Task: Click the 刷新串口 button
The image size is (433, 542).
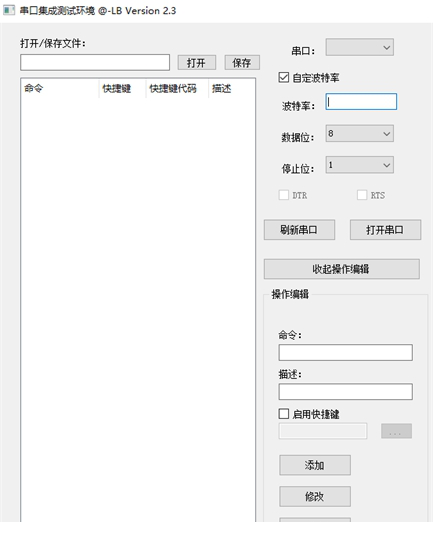Action: pos(299,230)
